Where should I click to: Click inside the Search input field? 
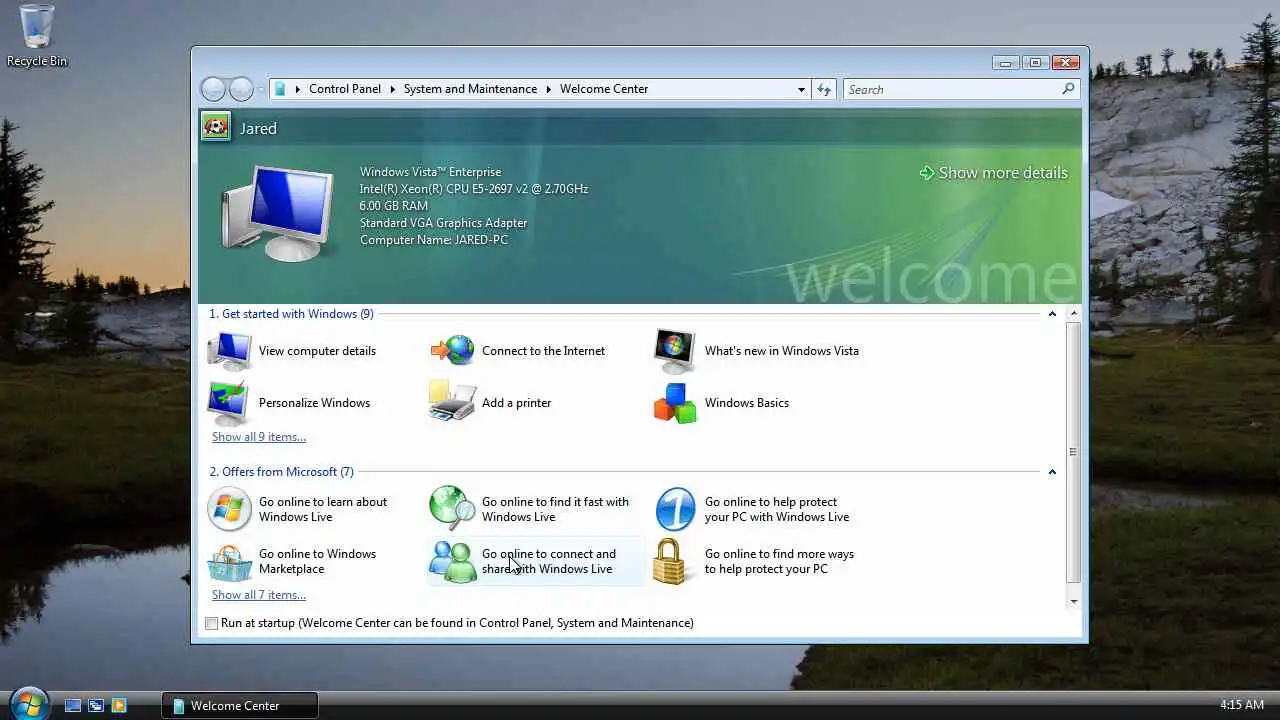coord(951,89)
